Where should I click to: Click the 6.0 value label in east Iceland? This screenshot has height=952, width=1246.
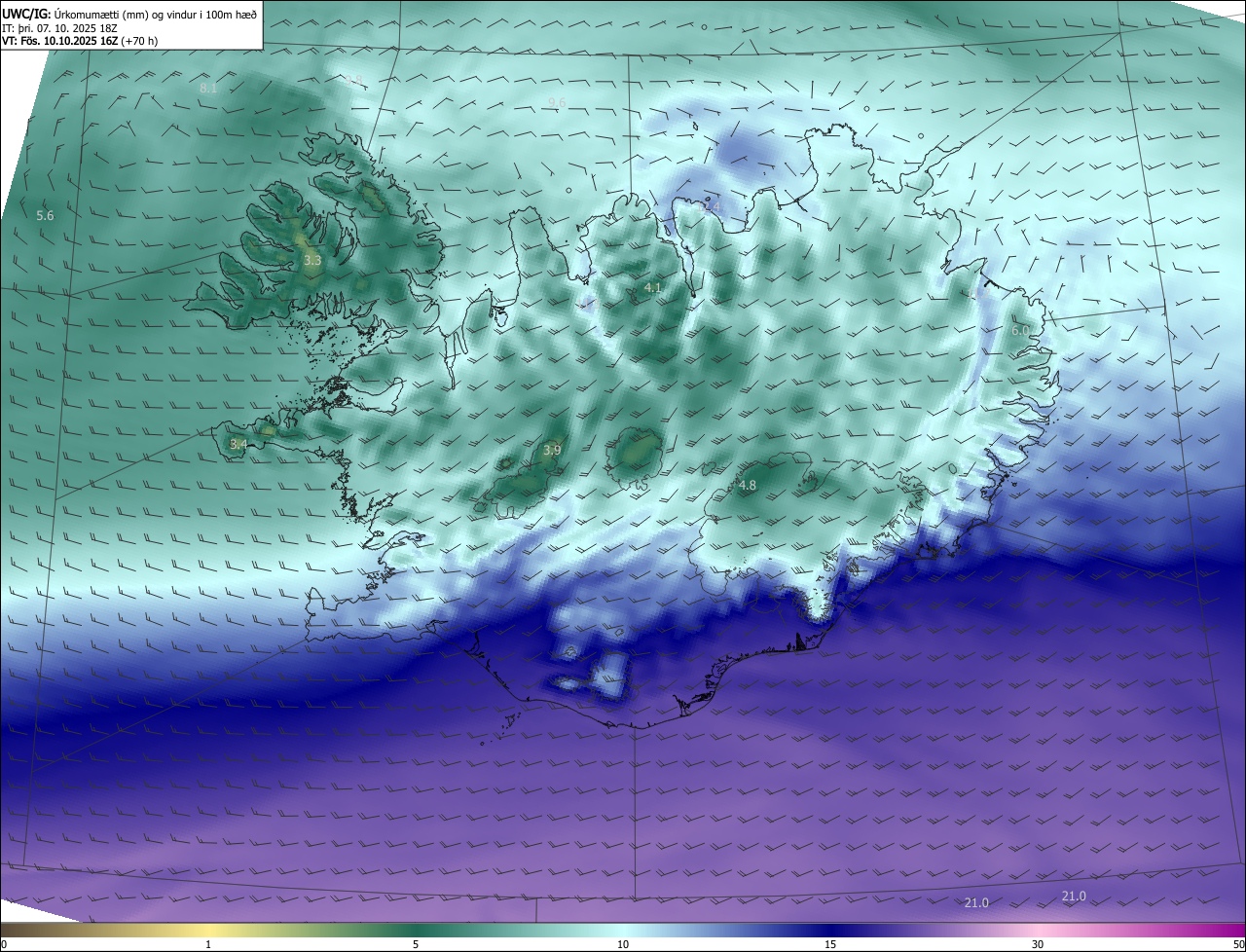tap(1020, 331)
